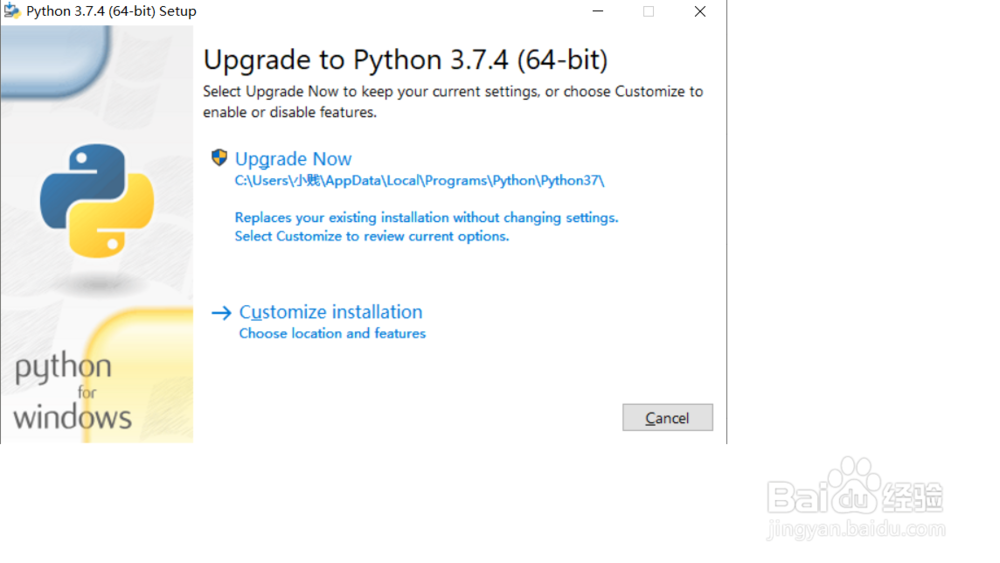Click the Python37 install path text
Image resolution: width=1000 pixels, height=563 pixels.
[419, 180]
